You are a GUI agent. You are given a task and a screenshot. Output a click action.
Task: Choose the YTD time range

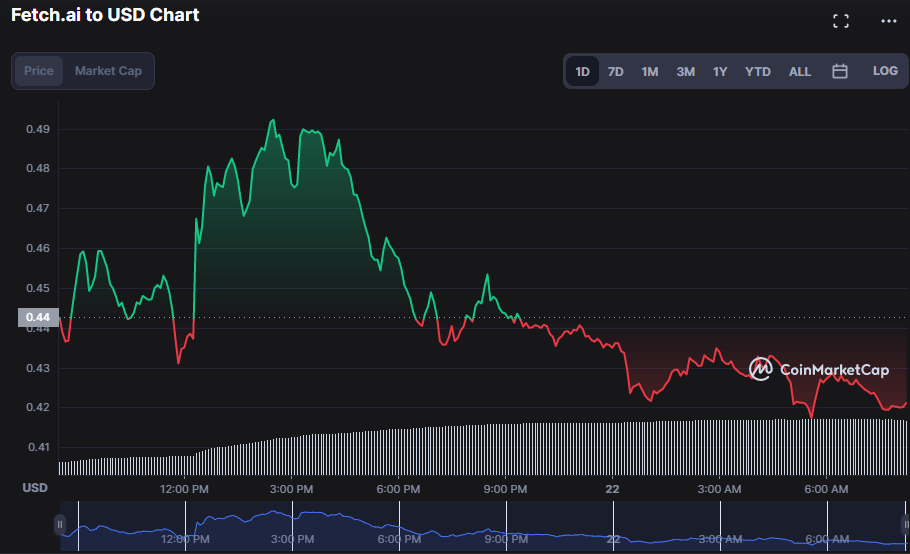[758, 71]
